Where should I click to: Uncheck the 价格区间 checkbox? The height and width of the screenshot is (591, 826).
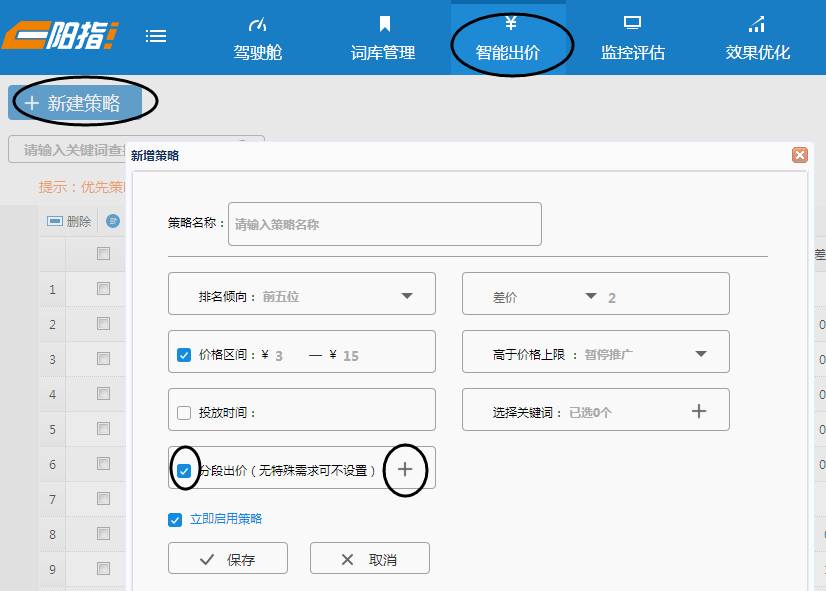(x=184, y=354)
